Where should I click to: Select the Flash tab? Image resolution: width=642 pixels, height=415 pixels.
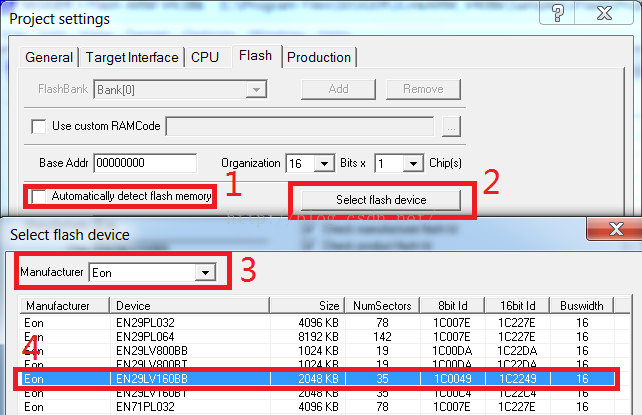click(255, 56)
